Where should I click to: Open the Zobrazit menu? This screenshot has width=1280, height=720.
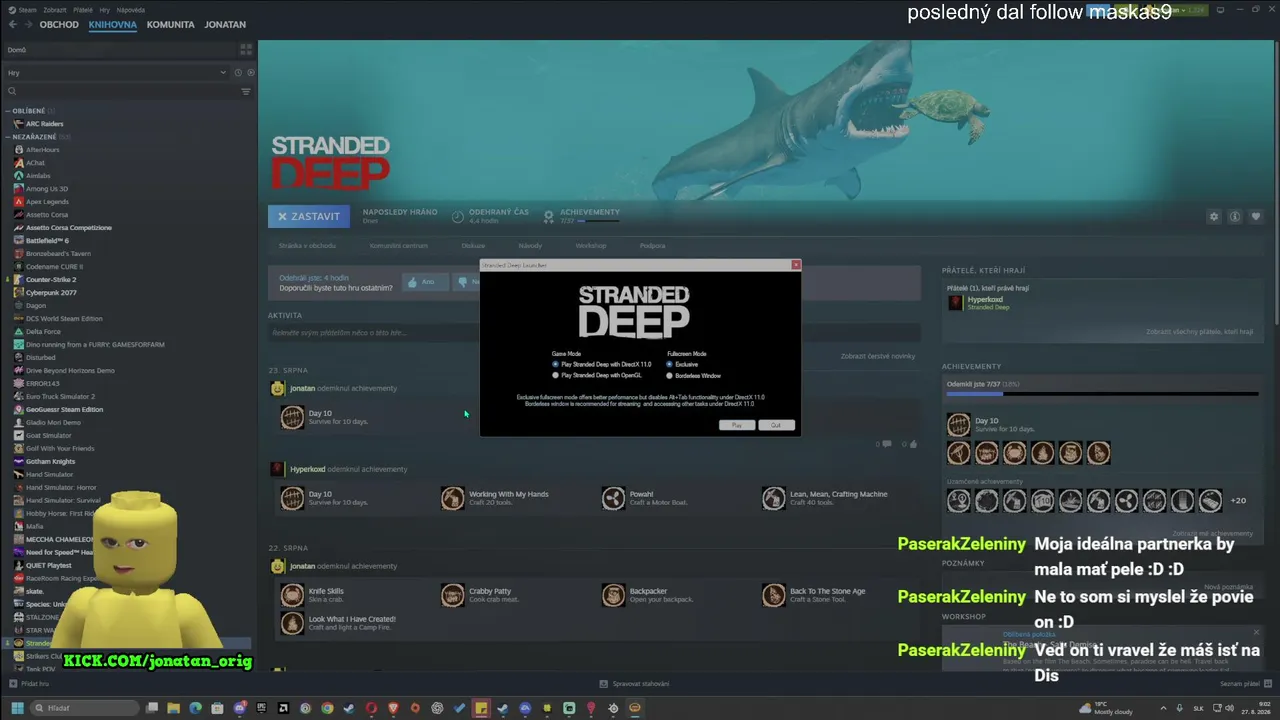point(54,10)
